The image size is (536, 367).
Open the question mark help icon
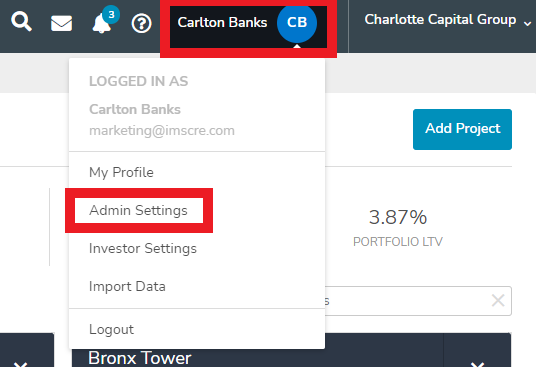click(x=142, y=23)
